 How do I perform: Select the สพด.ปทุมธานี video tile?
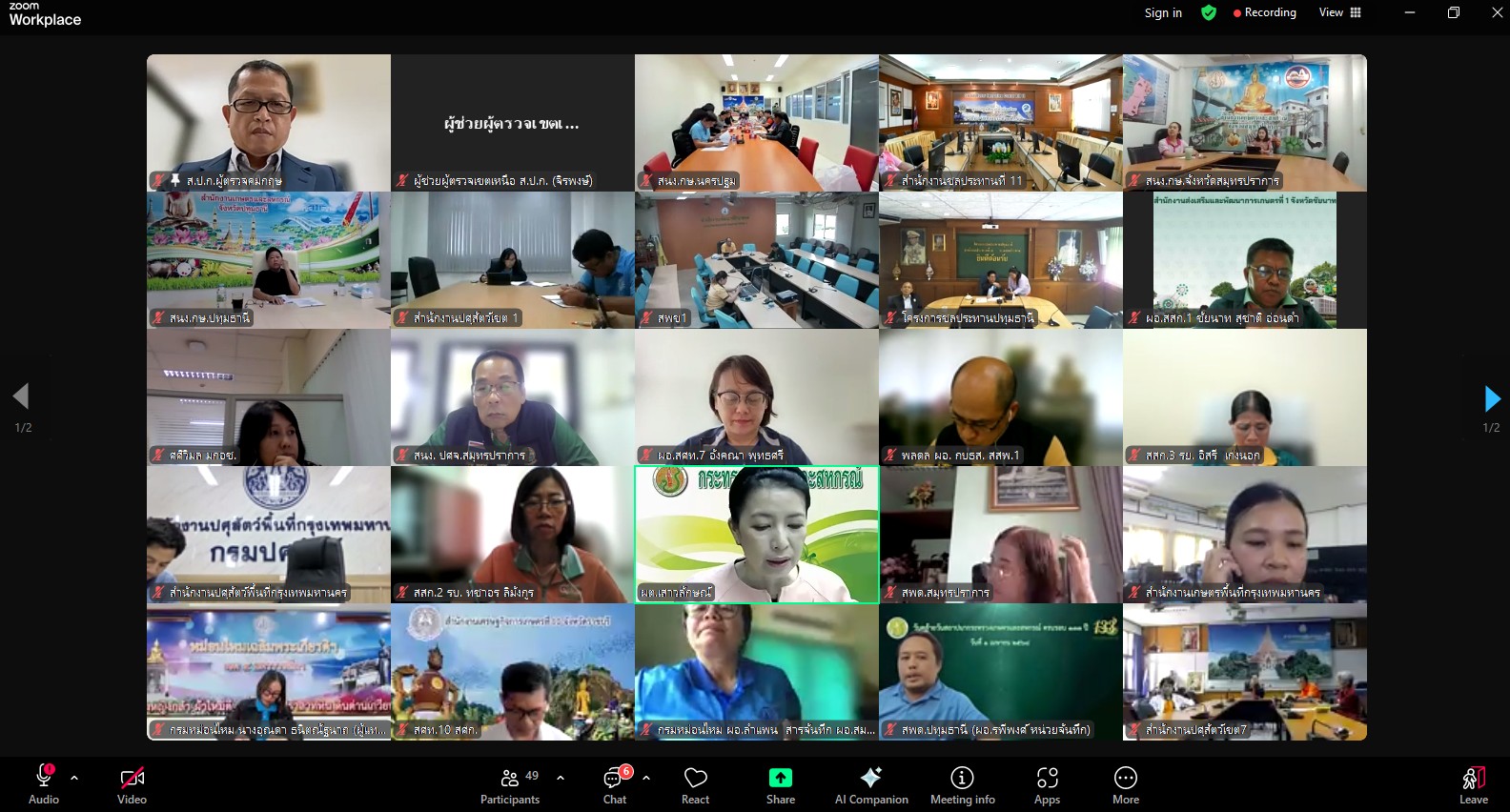click(x=1001, y=672)
